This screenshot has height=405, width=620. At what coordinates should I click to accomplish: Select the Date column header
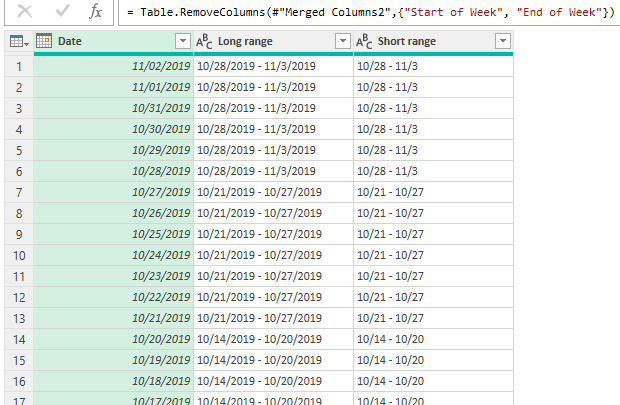coord(113,41)
